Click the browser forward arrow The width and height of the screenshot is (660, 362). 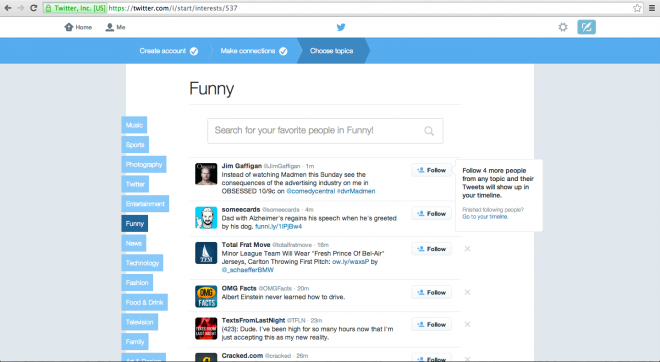pyautogui.click(x=20, y=8)
